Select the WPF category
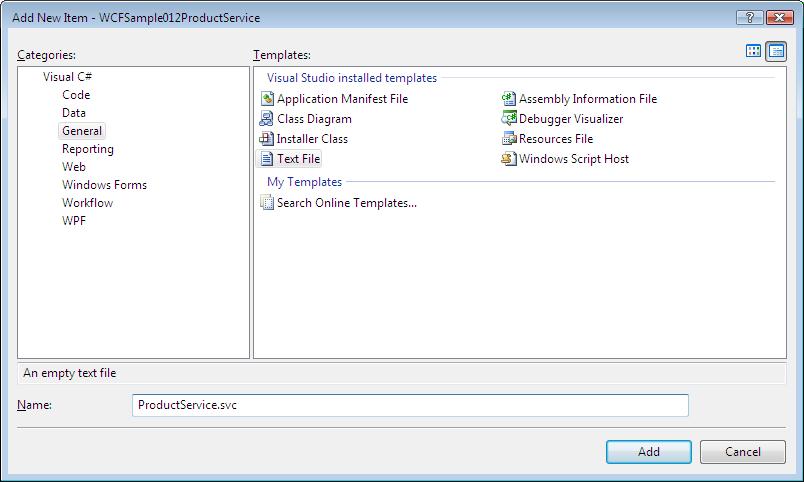The image size is (804, 482). (74, 220)
